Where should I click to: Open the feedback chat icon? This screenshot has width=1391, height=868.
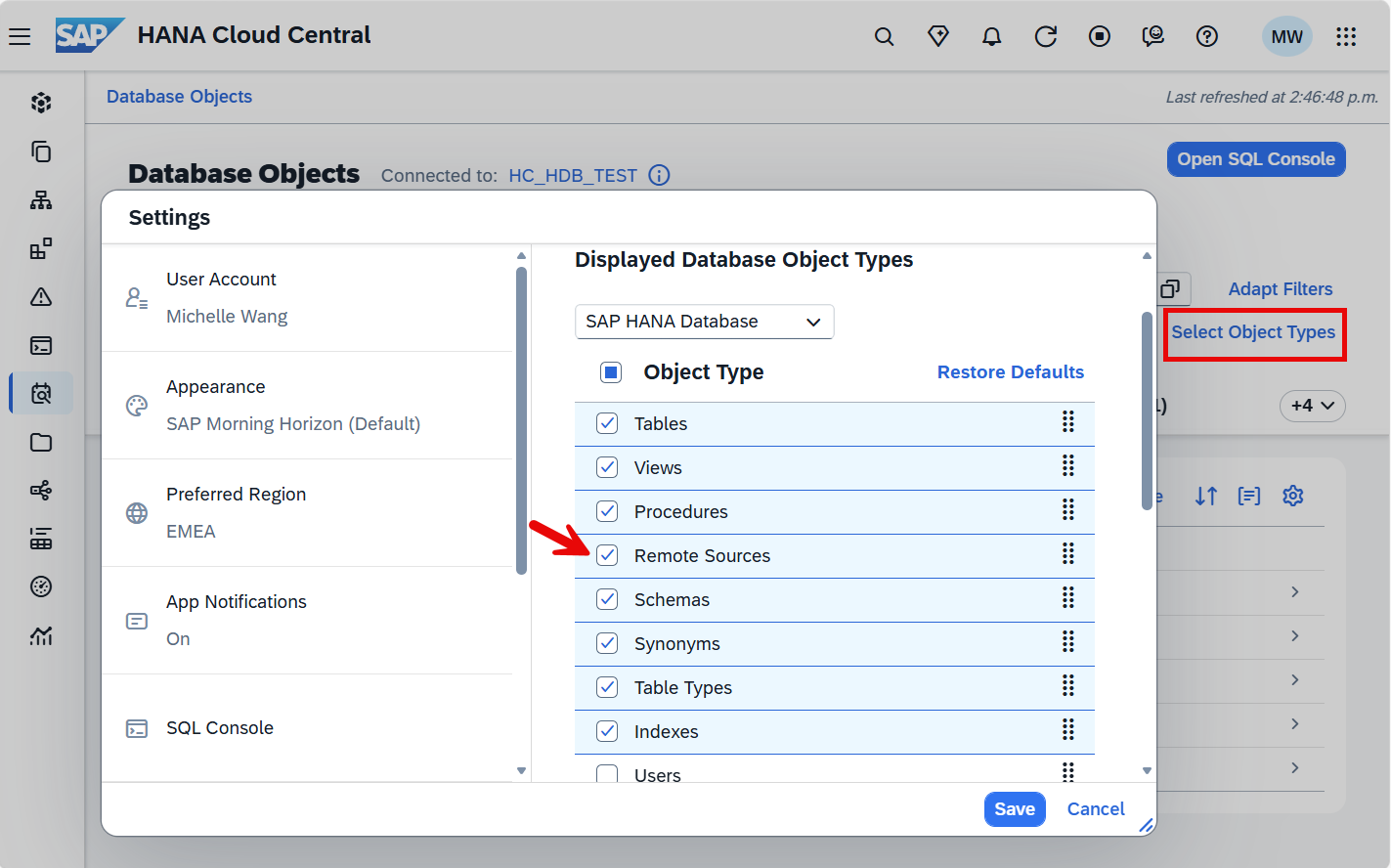coord(1153,37)
